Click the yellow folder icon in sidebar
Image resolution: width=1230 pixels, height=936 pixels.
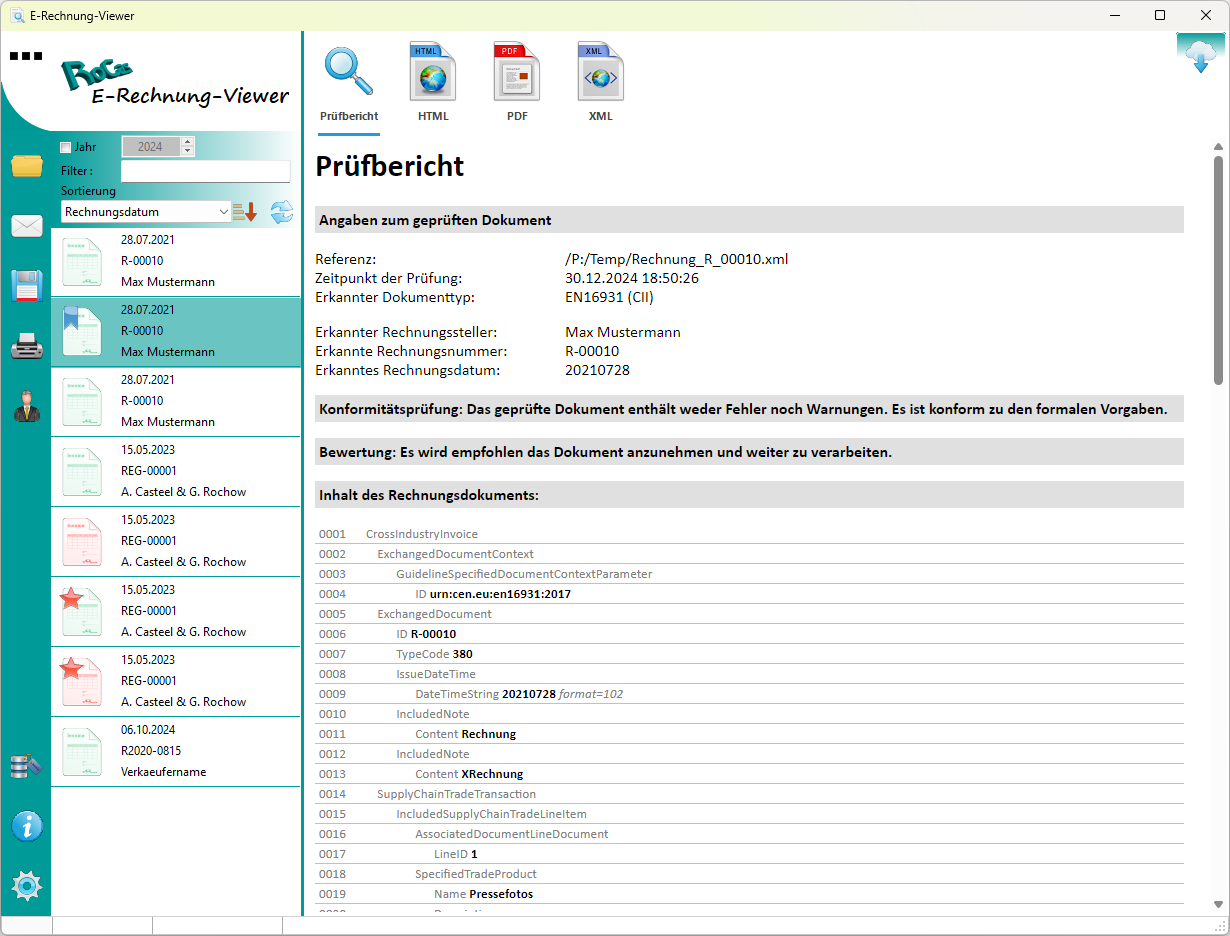coord(27,166)
